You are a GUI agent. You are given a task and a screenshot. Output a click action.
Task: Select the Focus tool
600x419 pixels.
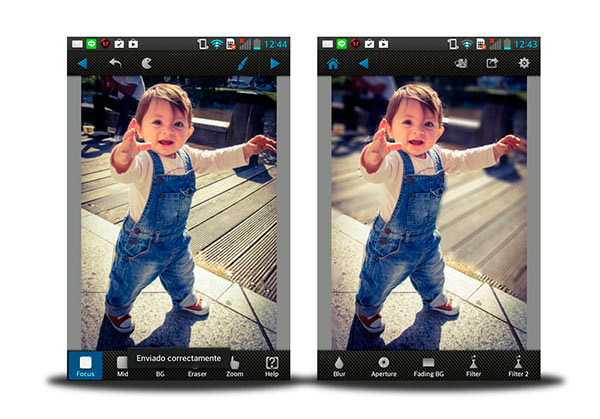pyautogui.click(x=85, y=365)
